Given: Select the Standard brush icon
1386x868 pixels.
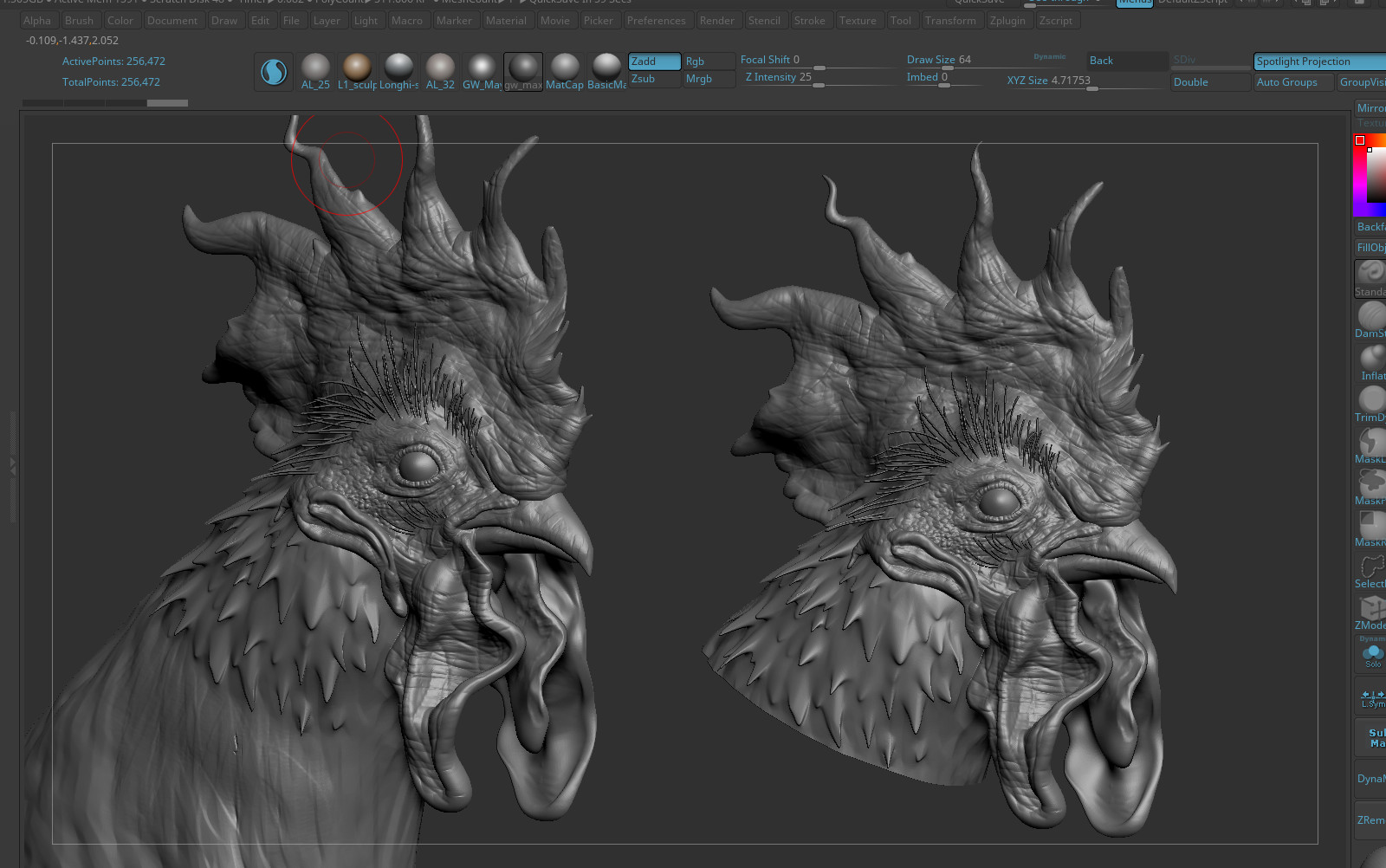Looking at the screenshot, I should coord(1370,278).
